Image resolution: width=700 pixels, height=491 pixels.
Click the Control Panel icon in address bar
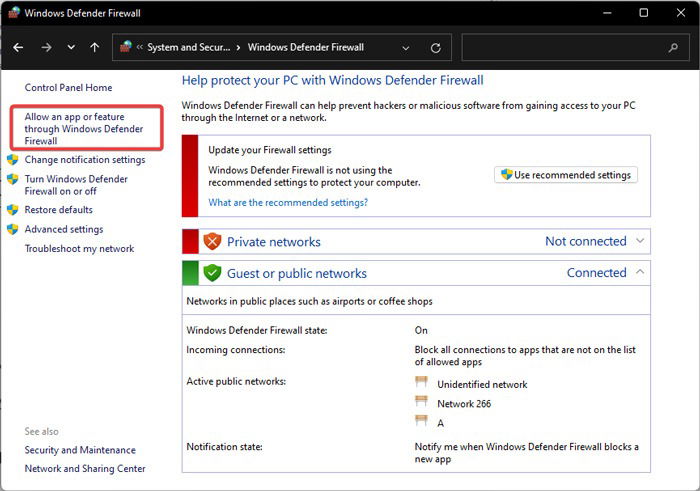click(126, 46)
